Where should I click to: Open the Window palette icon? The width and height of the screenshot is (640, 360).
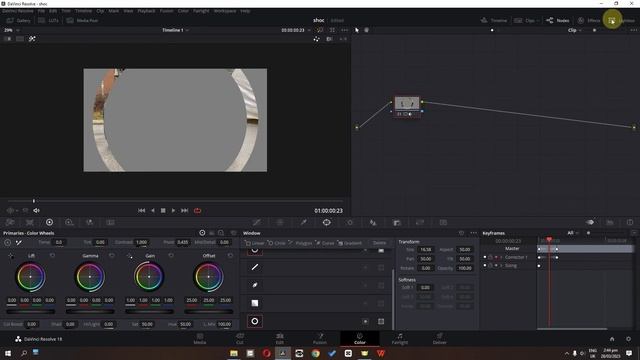(x=327, y=222)
